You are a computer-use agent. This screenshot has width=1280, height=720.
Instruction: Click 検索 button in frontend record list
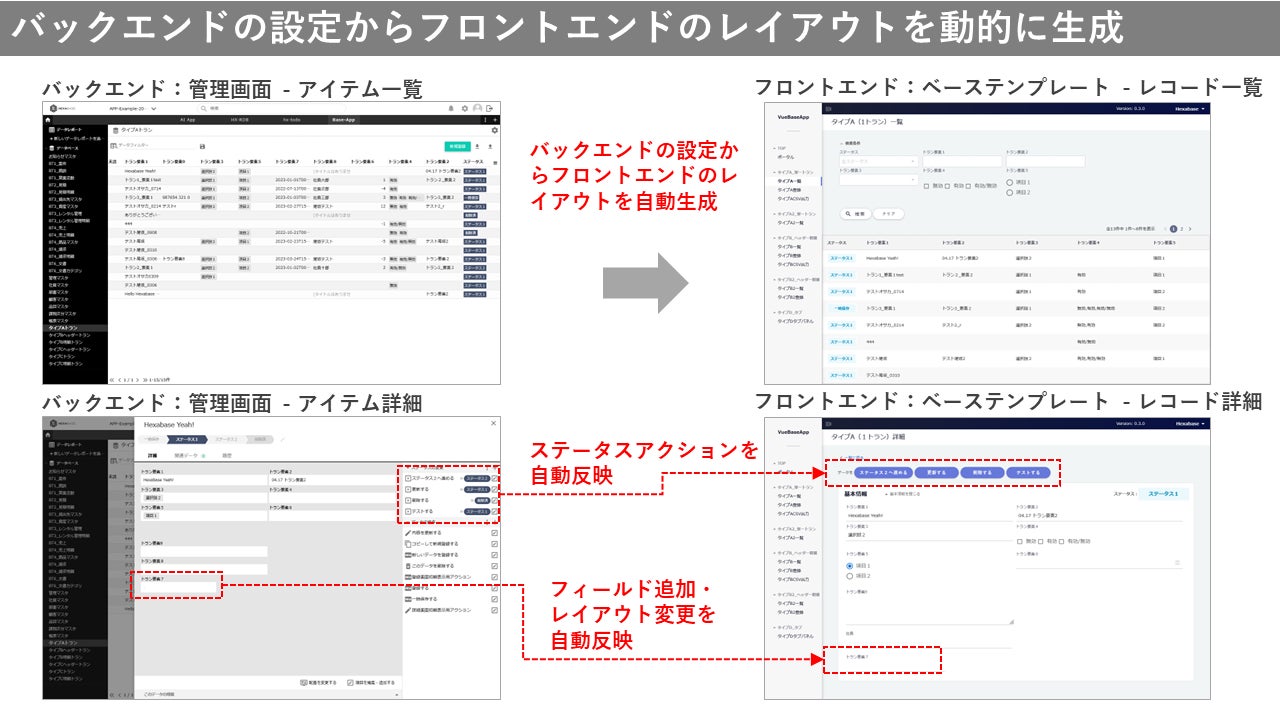[855, 214]
